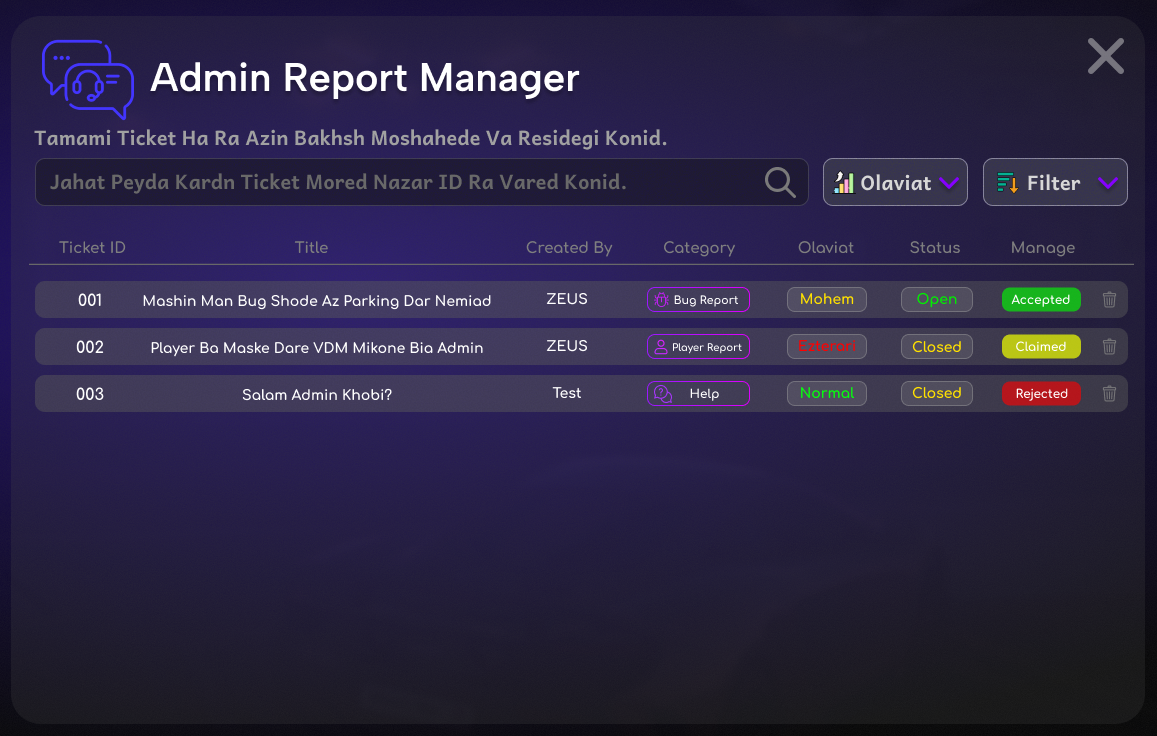The image size is (1157, 736).
Task: Click the Ezterari priority badge
Action: 826,347
